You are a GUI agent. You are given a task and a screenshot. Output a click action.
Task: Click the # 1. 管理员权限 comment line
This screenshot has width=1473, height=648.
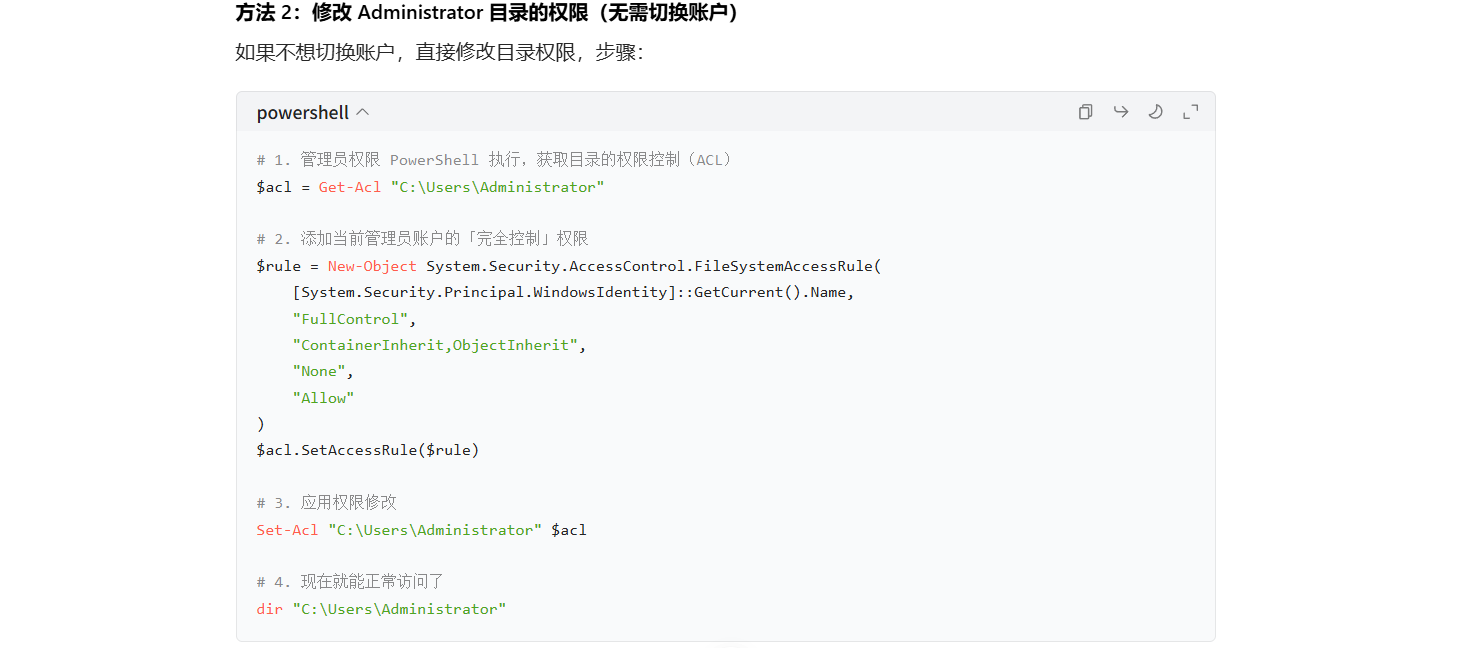click(x=494, y=160)
